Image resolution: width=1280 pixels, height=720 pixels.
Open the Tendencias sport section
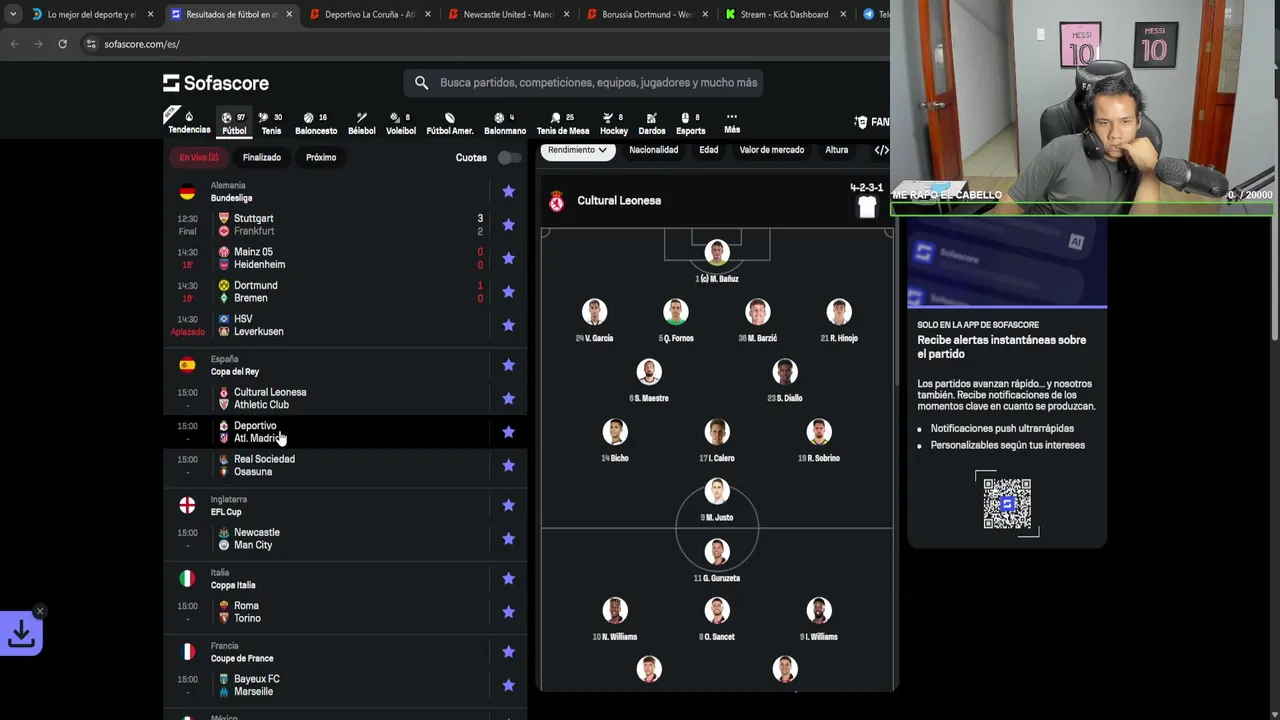pyautogui.click(x=189, y=123)
